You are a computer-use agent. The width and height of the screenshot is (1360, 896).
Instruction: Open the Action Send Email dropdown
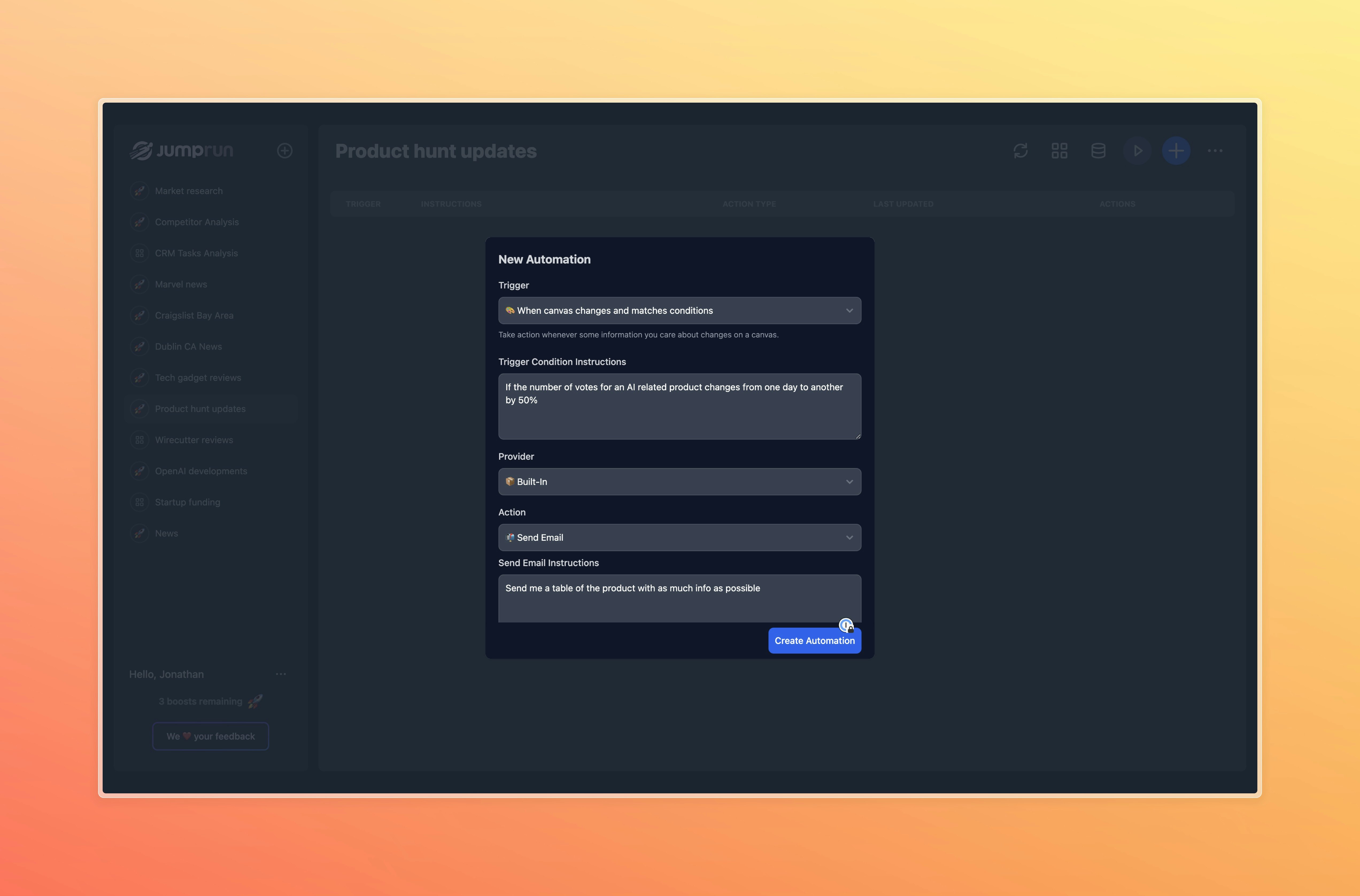pyautogui.click(x=679, y=538)
